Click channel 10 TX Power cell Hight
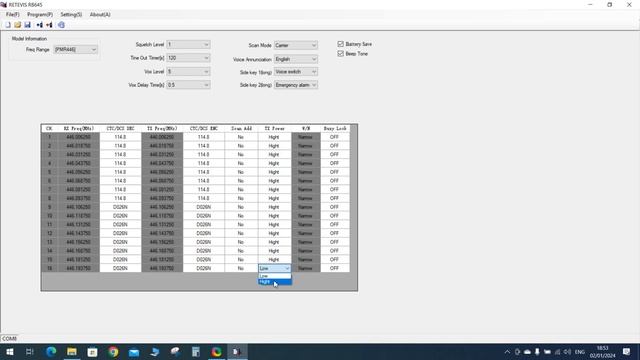The width and height of the screenshot is (640, 360). 274,216
